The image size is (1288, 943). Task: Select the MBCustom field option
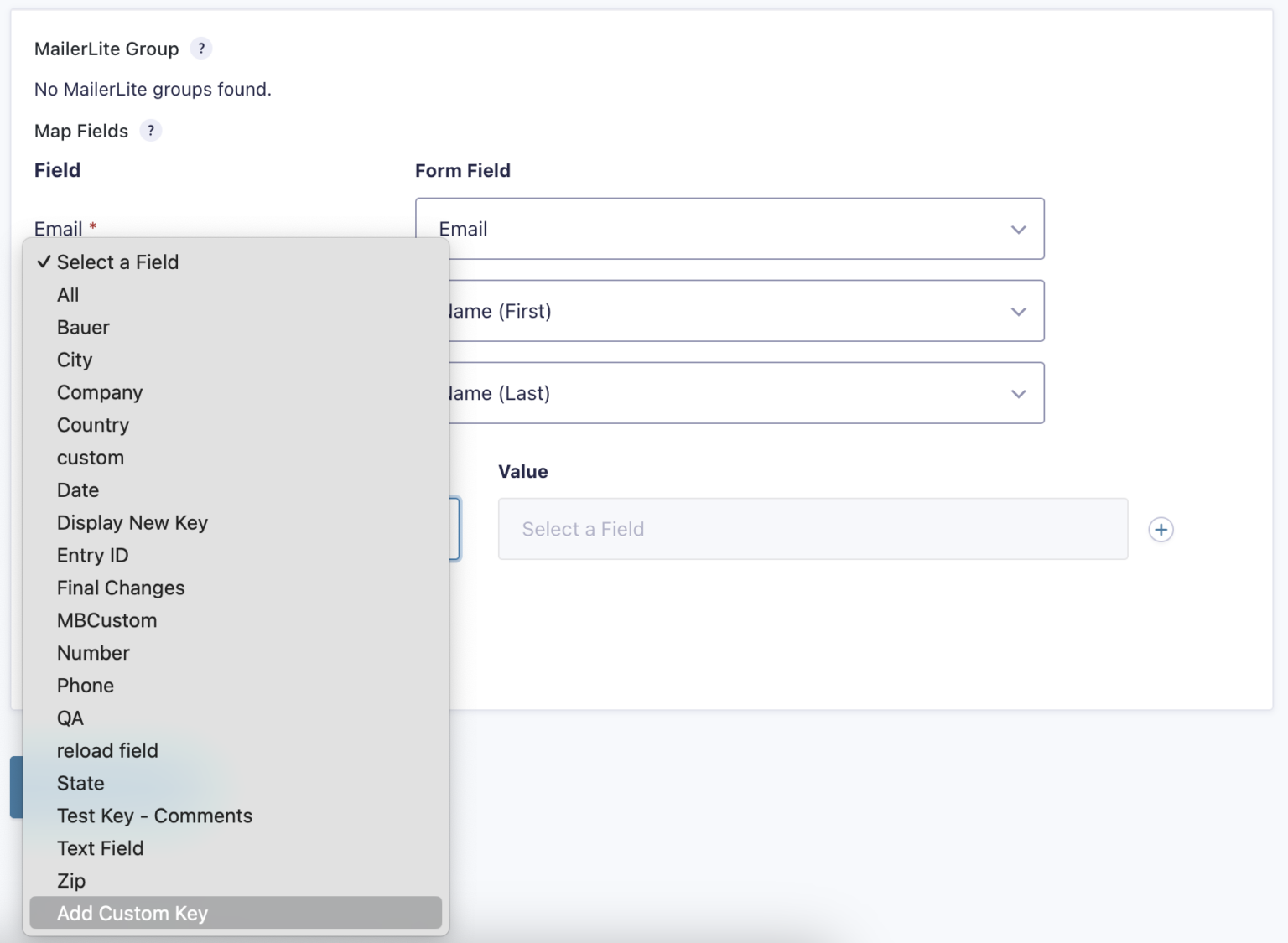pos(106,620)
